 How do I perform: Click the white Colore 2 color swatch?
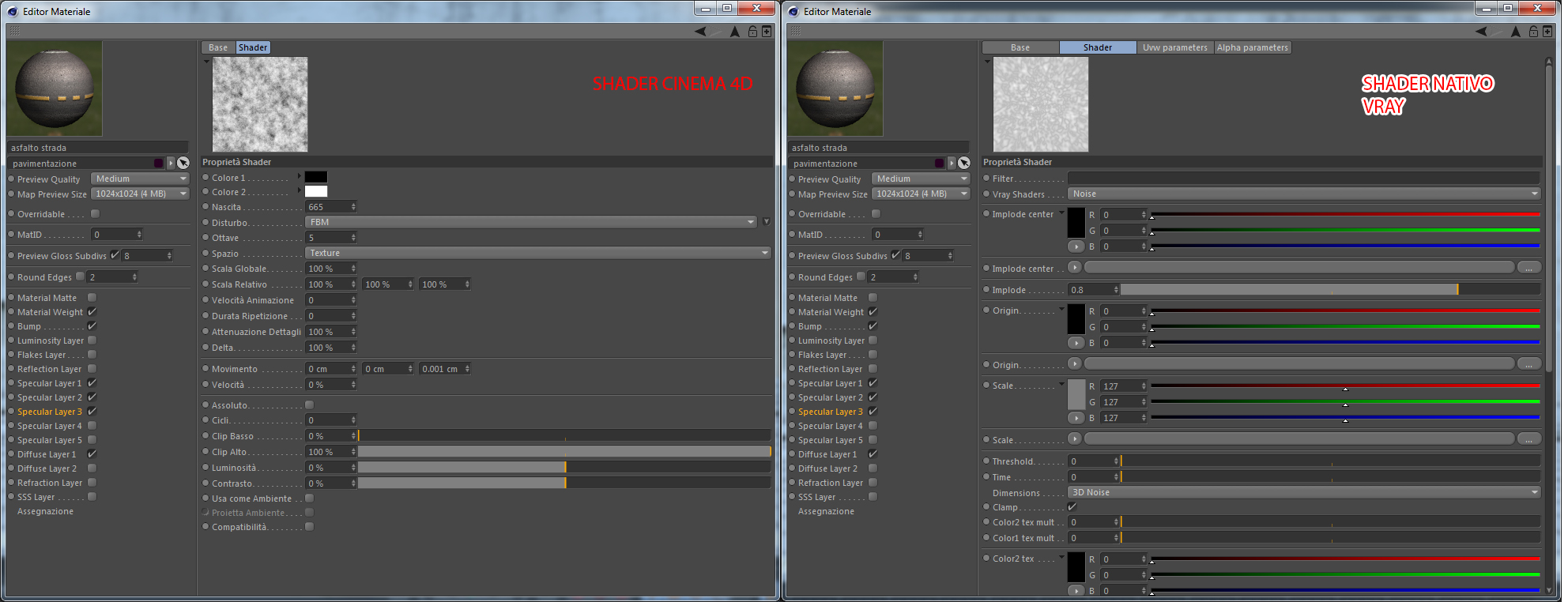(x=316, y=191)
